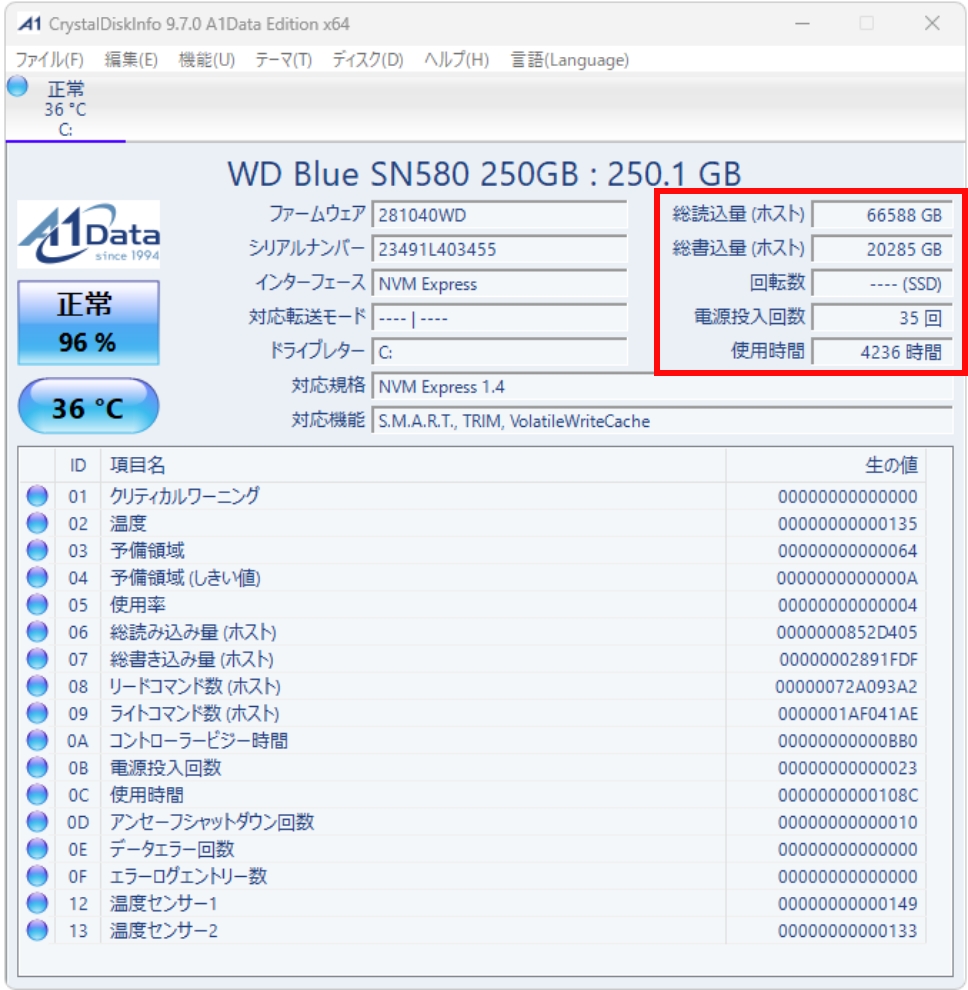Close the CrystalDiskInfo window
The width and height of the screenshot is (968, 990).
click(932, 24)
